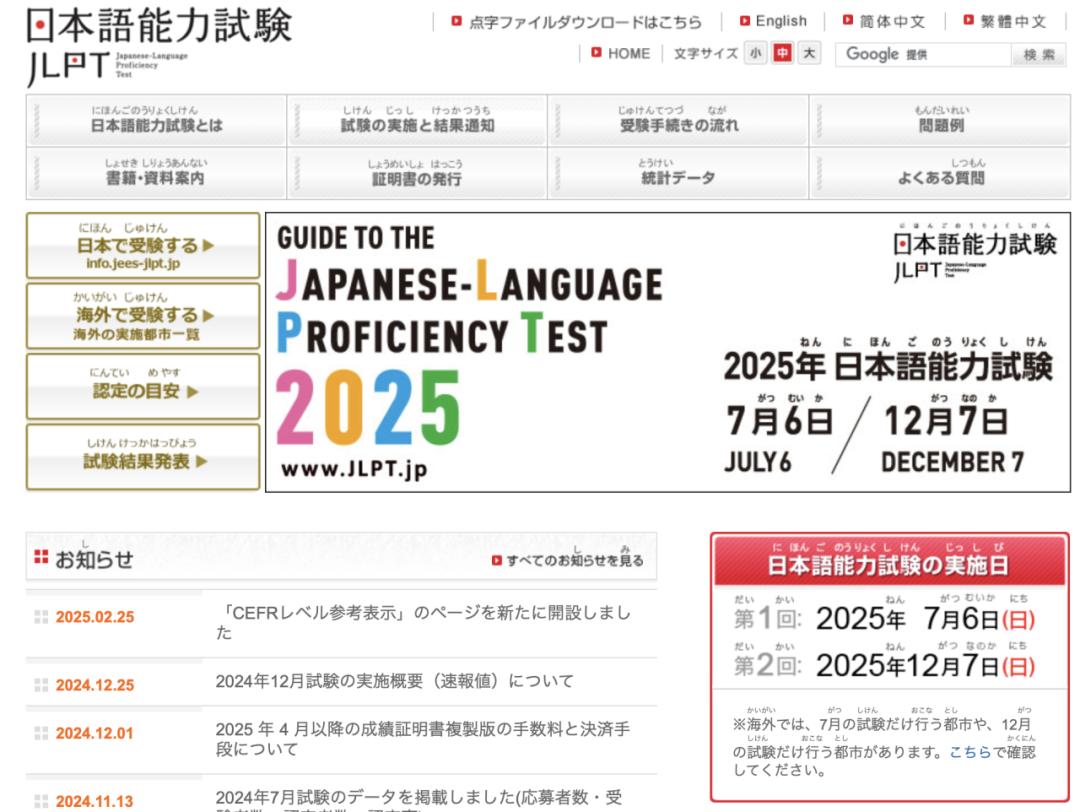Click the date 2025.02.25
This screenshot has height=812, width=1080.
coord(95,617)
